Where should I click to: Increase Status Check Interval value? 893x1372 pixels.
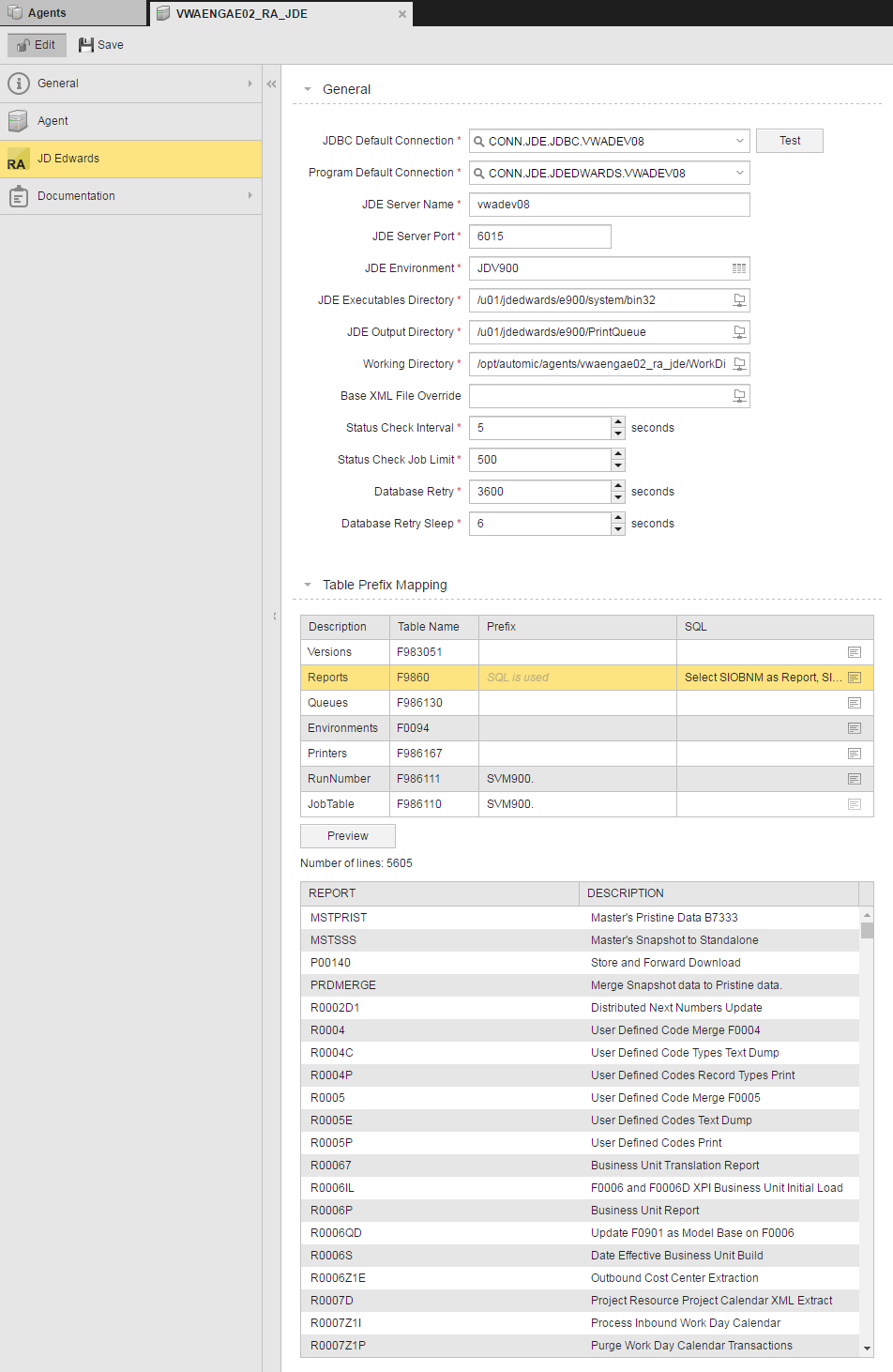tap(618, 422)
